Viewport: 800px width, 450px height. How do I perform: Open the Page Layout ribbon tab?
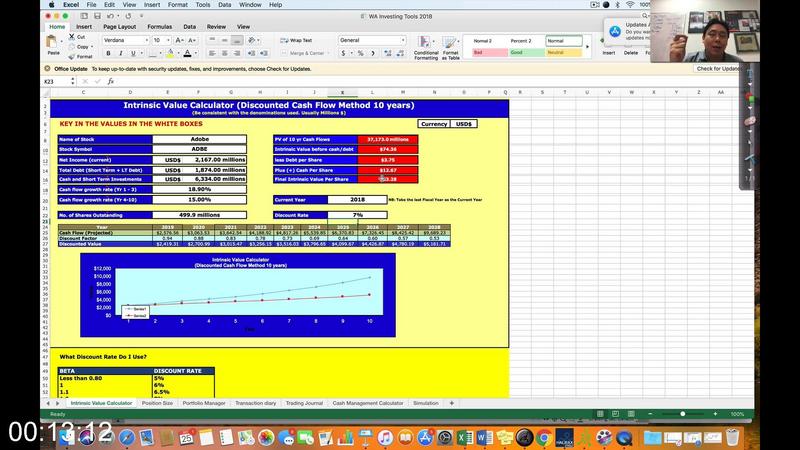tap(119, 27)
